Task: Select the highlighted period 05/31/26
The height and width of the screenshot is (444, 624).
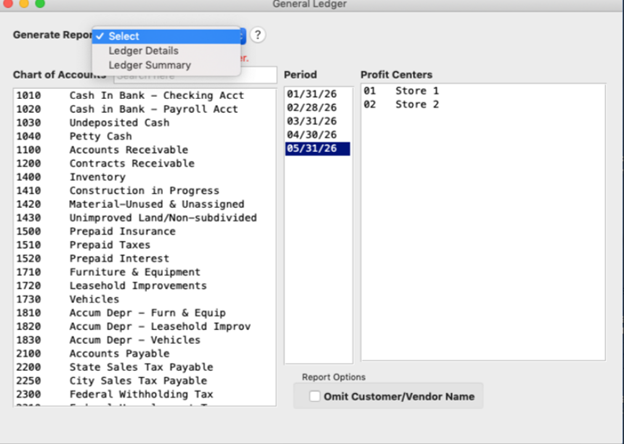Action: click(x=318, y=149)
